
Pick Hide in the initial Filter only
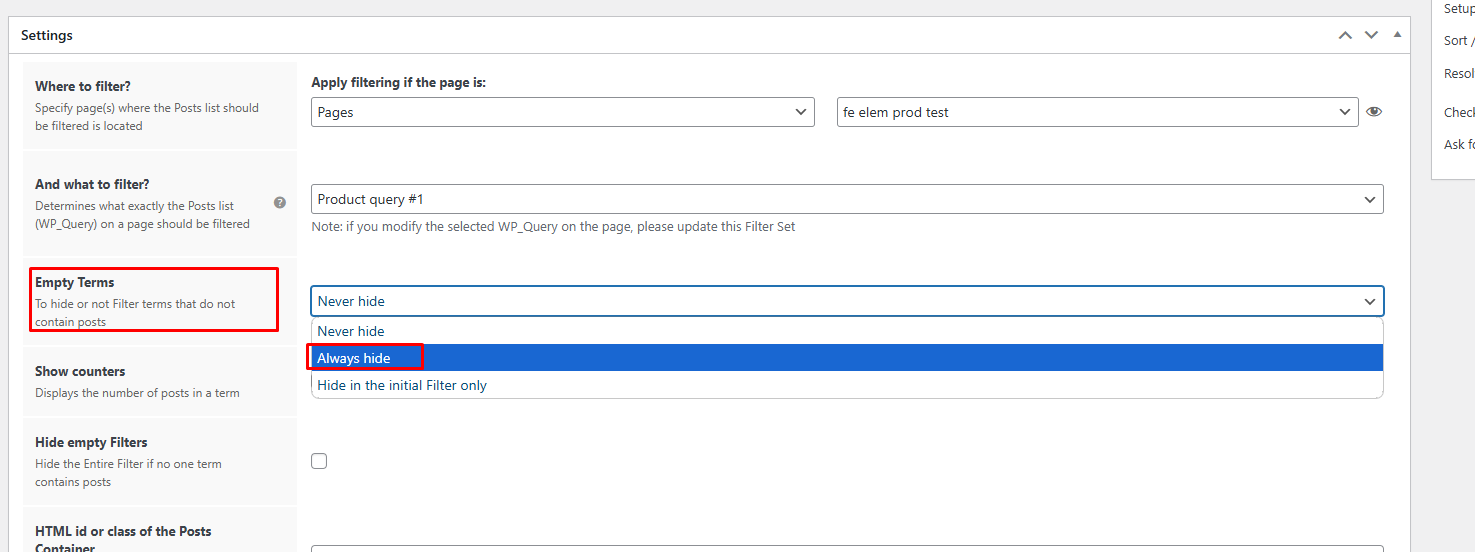pos(847,385)
